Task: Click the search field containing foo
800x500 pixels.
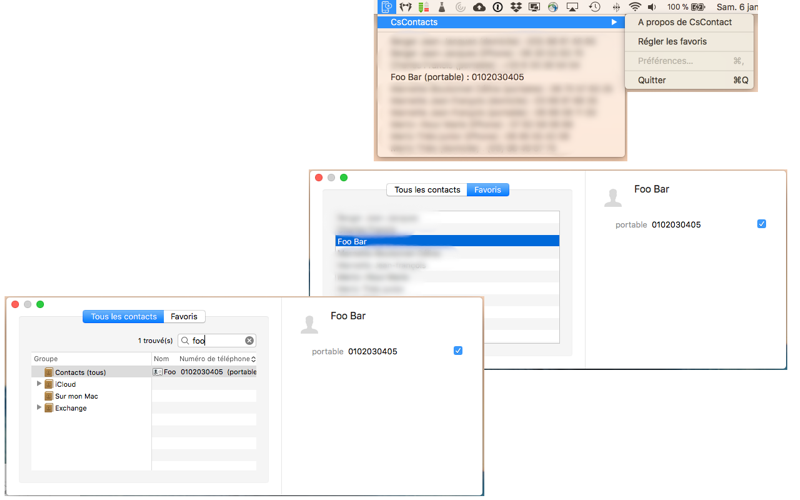Action: pos(217,340)
